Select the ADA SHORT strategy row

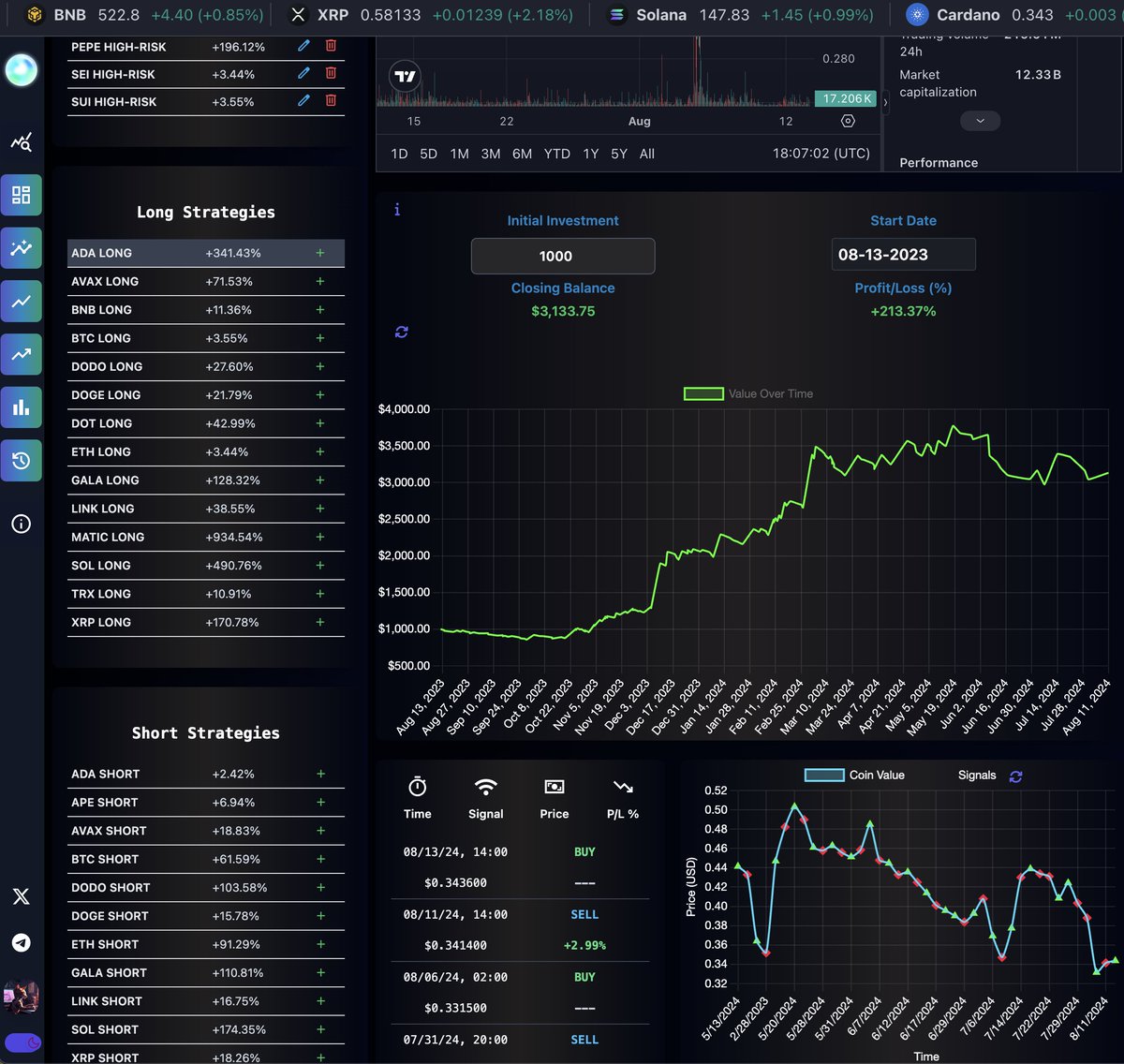(206, 774)
